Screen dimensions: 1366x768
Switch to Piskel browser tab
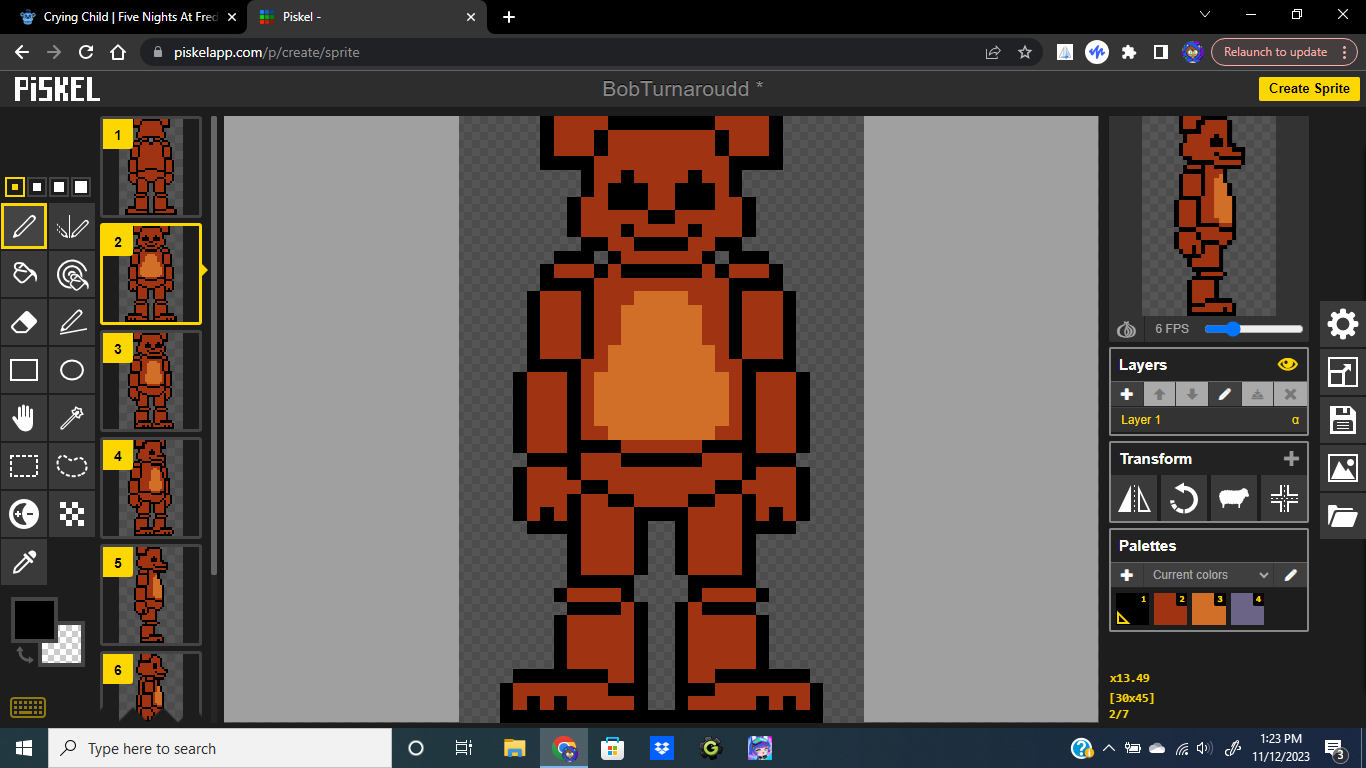(x=367, y=17)
